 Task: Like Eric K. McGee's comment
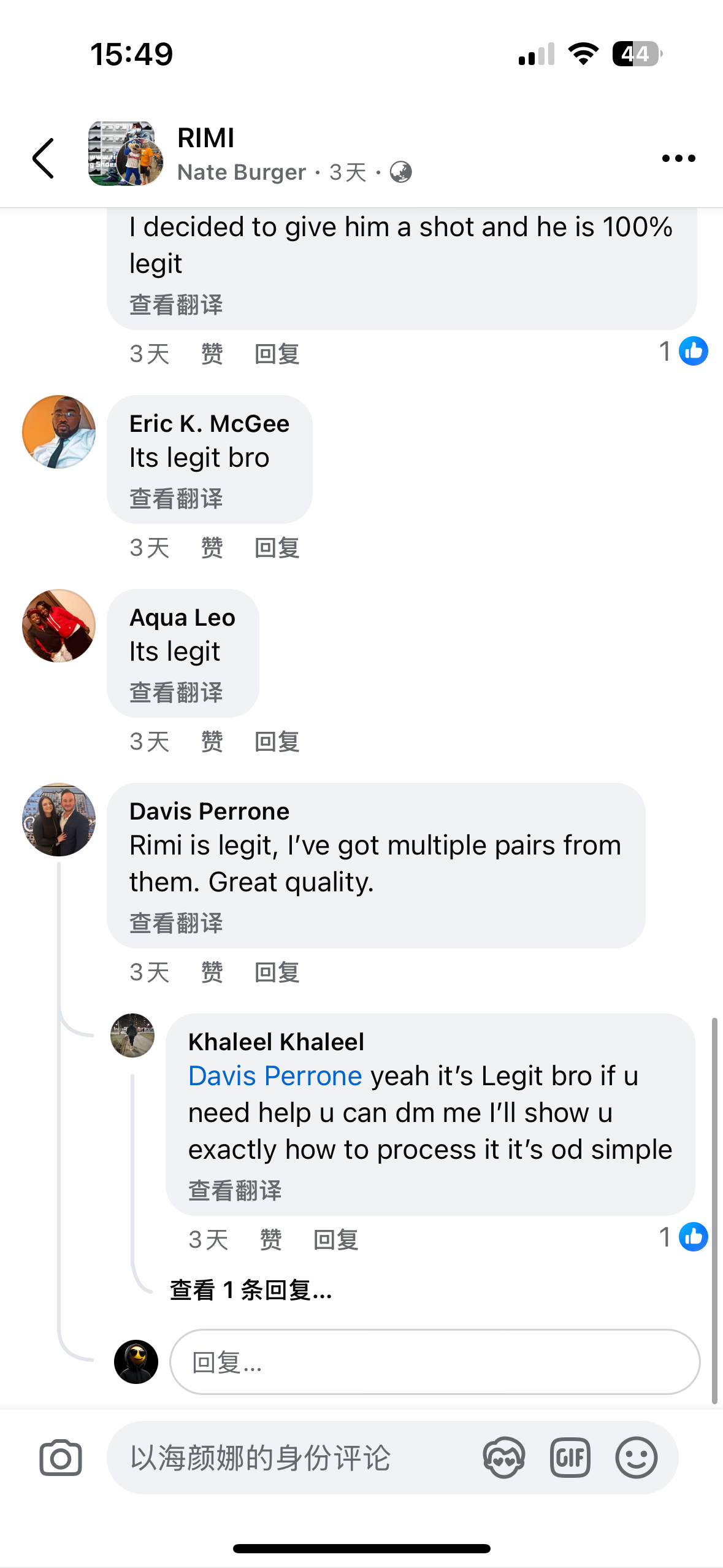[212, 548]
